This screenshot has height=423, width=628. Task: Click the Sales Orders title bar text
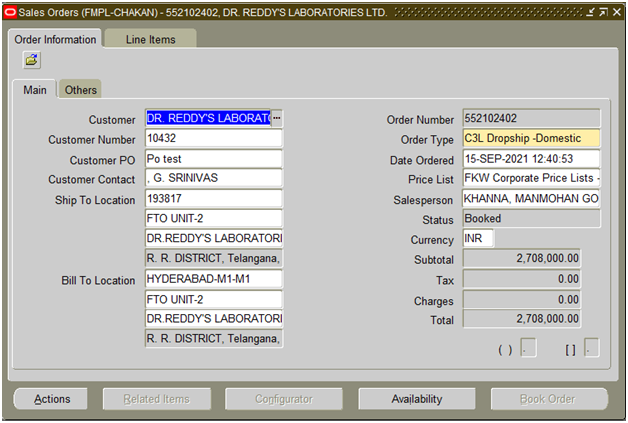click(203, 12)
